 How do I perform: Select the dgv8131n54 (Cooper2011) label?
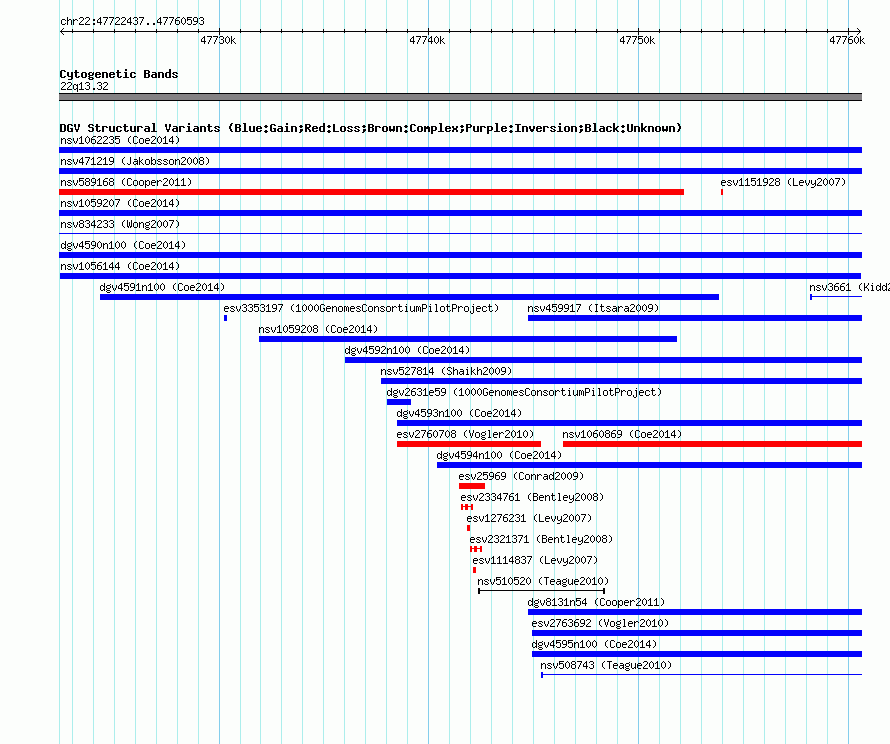click(596, 602)
